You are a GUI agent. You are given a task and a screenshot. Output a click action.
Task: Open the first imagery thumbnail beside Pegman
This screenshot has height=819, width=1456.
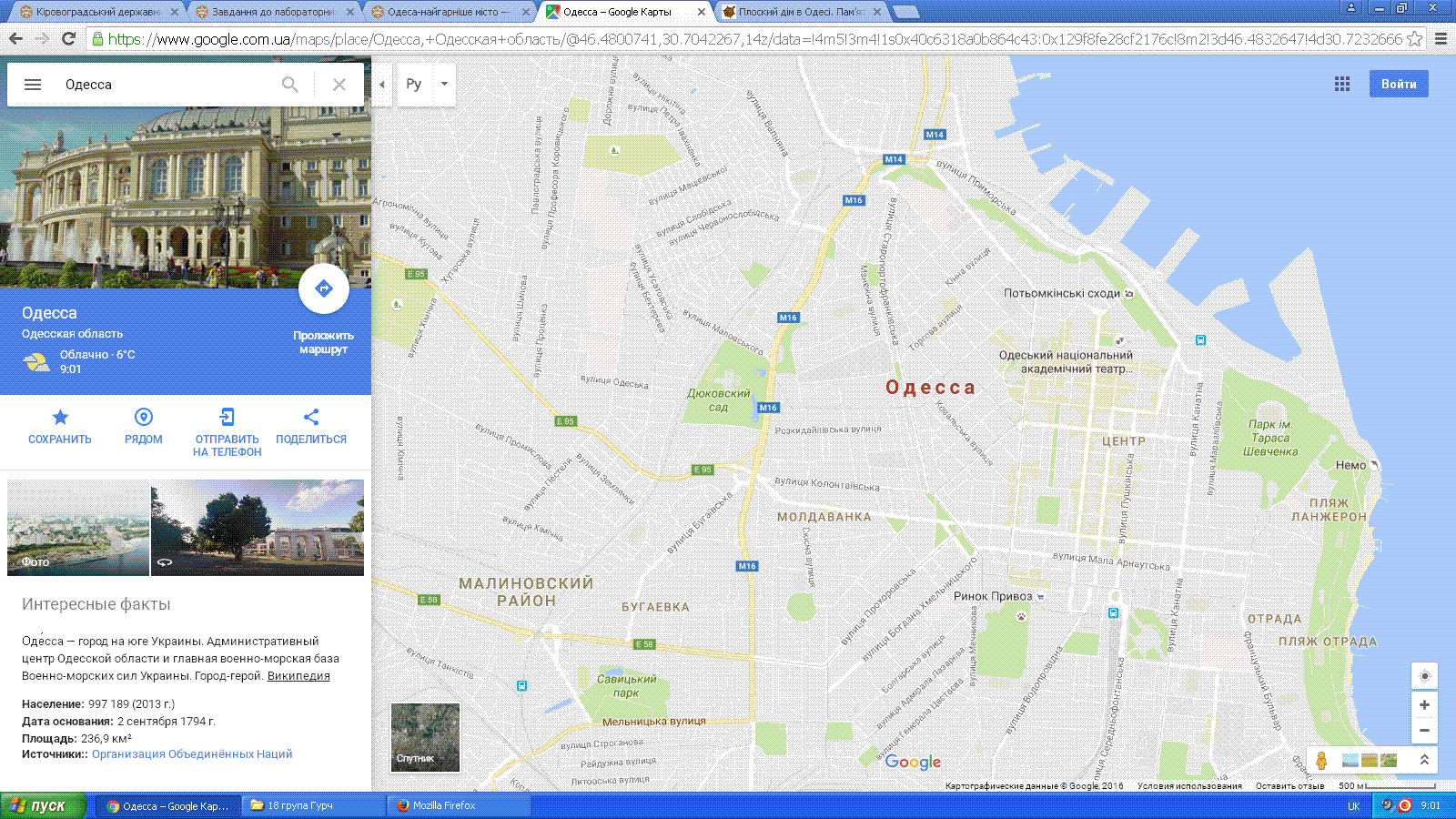(1350, 760)
